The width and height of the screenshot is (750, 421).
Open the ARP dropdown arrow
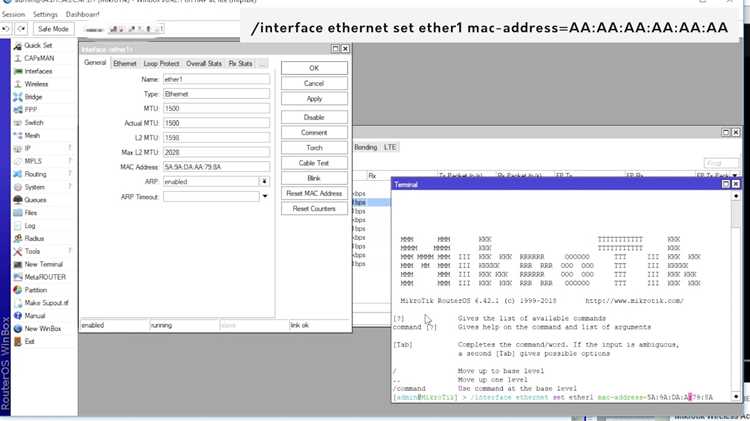point(264,182)
